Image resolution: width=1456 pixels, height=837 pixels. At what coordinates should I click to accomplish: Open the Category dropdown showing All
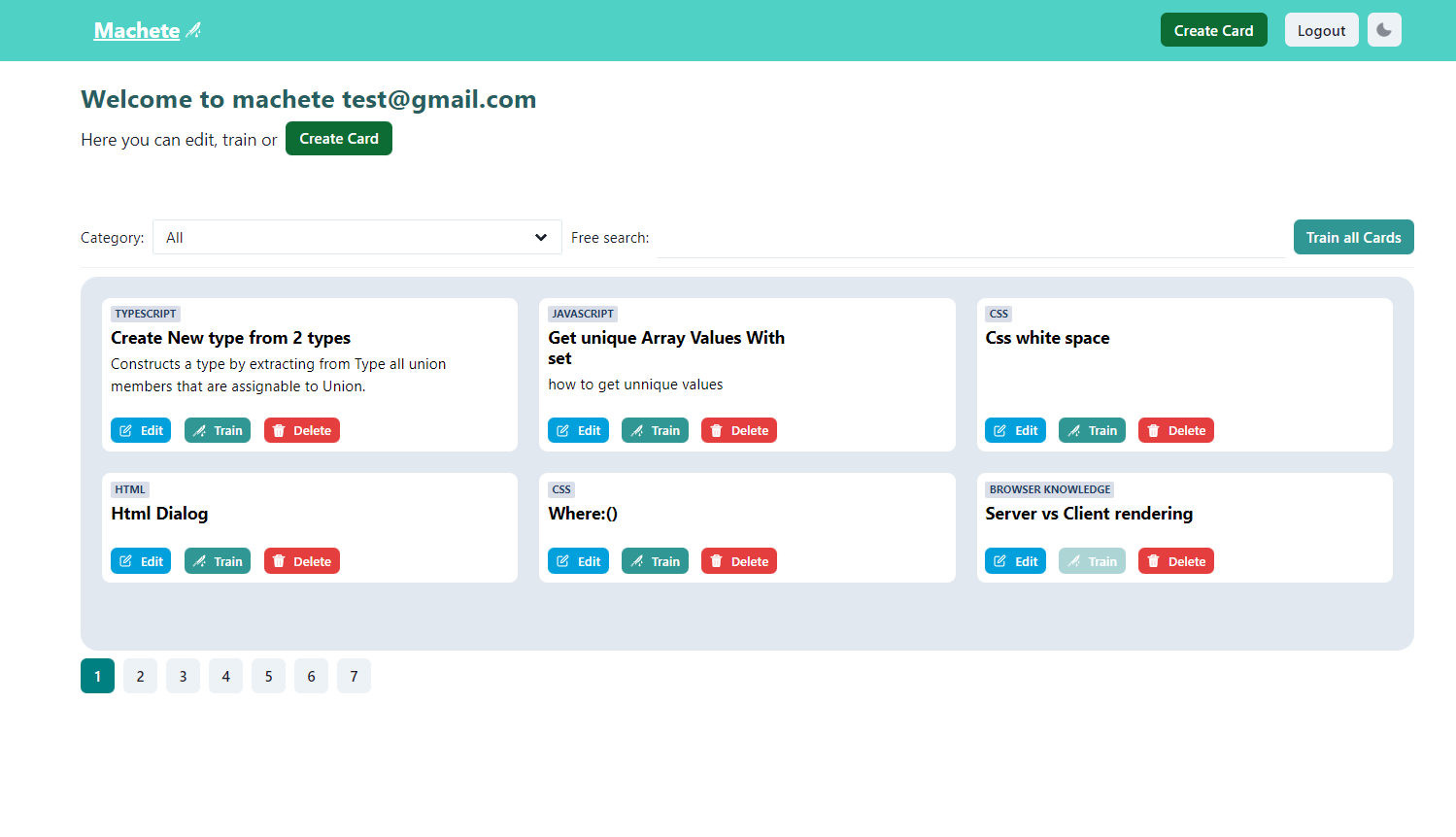356,238
